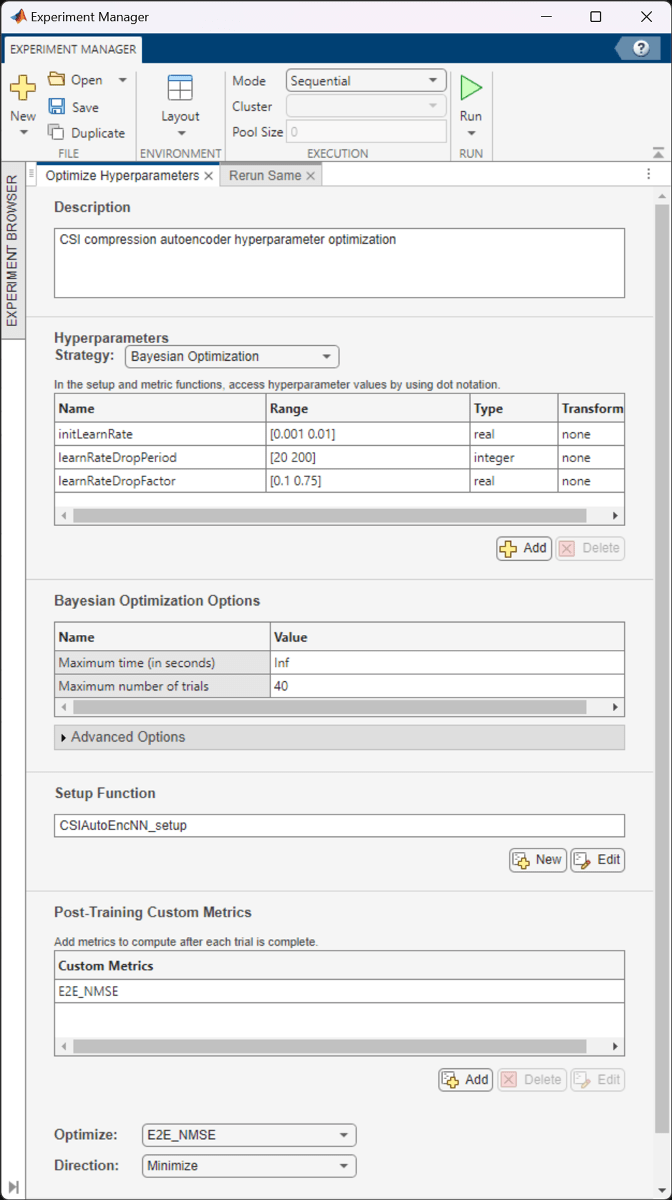Screen dimensions: 672x1200
Task: Switch to the Rerun Same tab
Action: 264,176
